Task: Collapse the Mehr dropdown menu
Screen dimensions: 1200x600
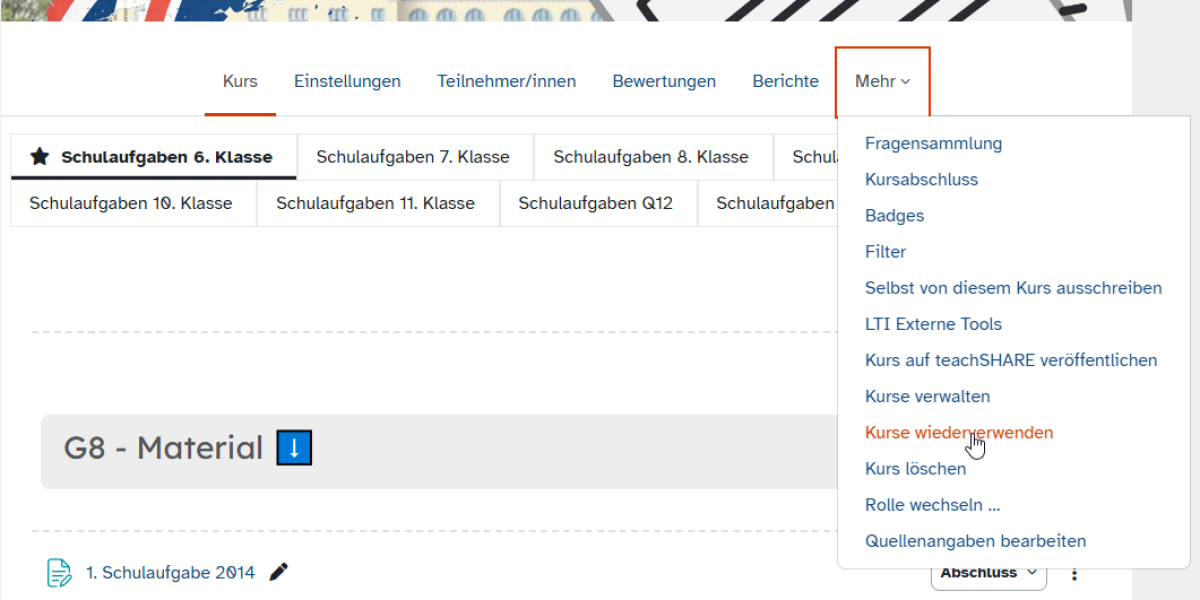Action: tap(882, 82)
